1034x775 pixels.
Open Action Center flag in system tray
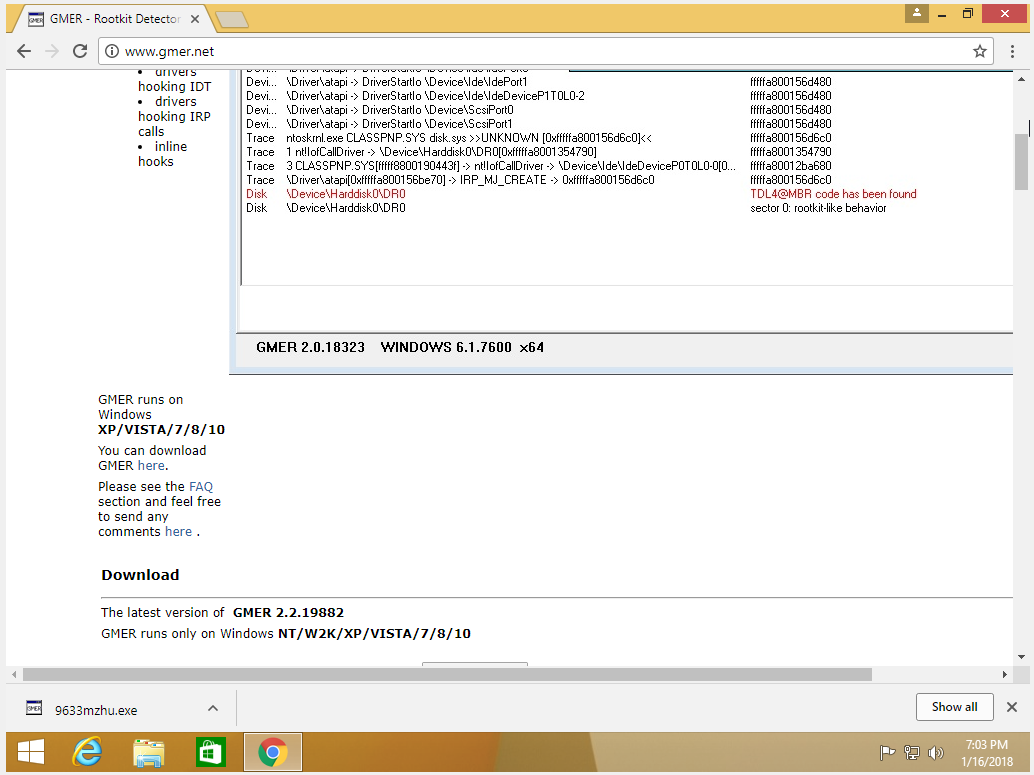point(888,753)
